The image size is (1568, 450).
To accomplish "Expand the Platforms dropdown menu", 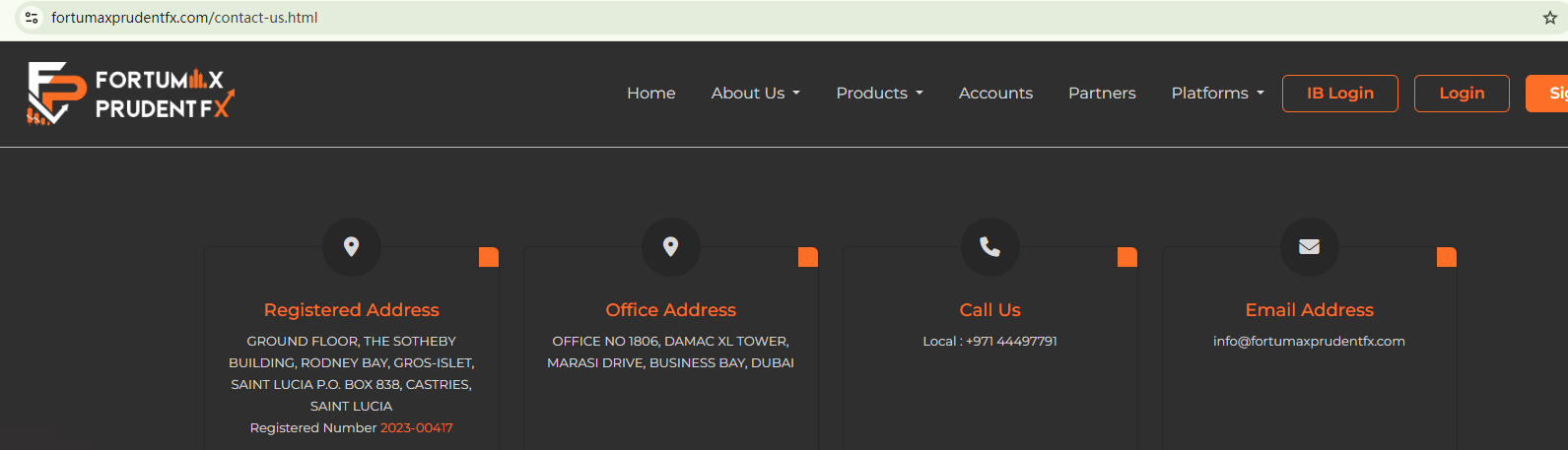I will coord(1217,94).
